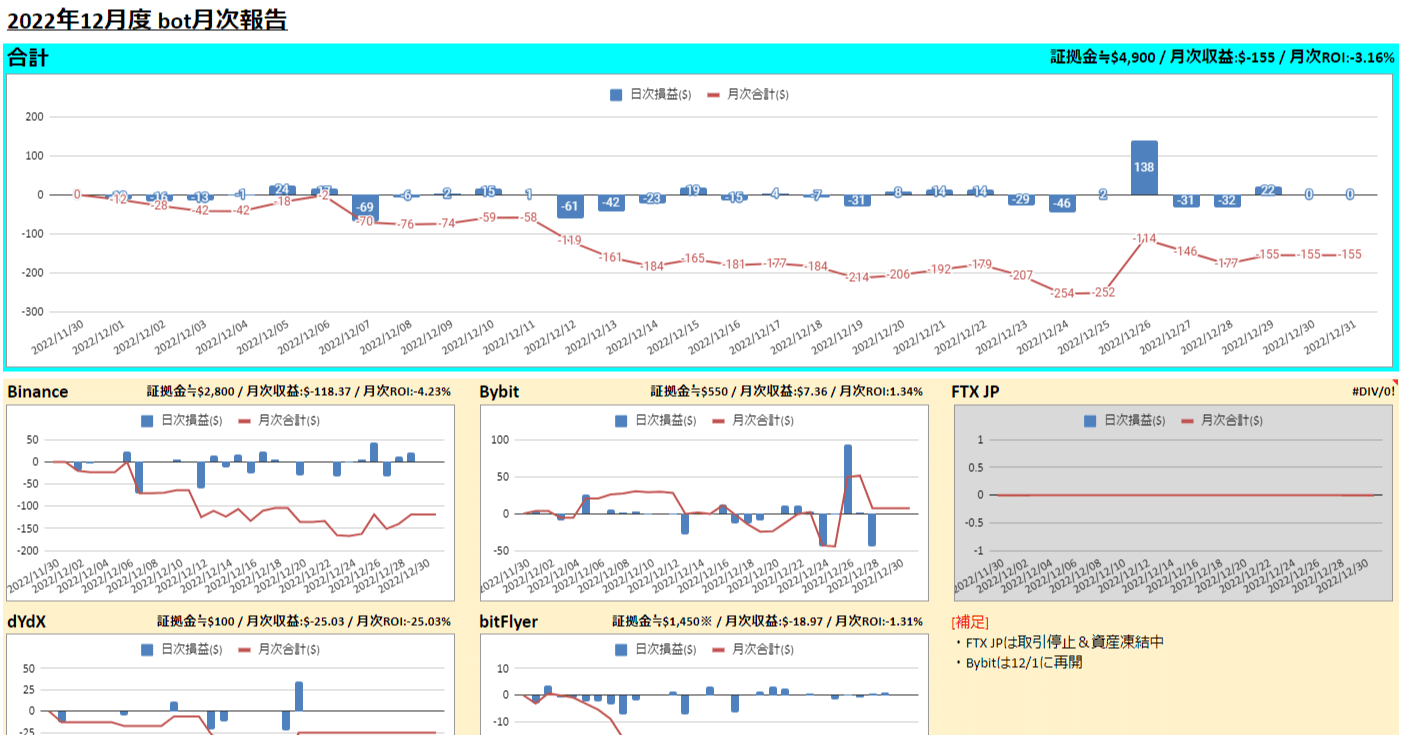Select the -146 line data label

point(1185,251)
